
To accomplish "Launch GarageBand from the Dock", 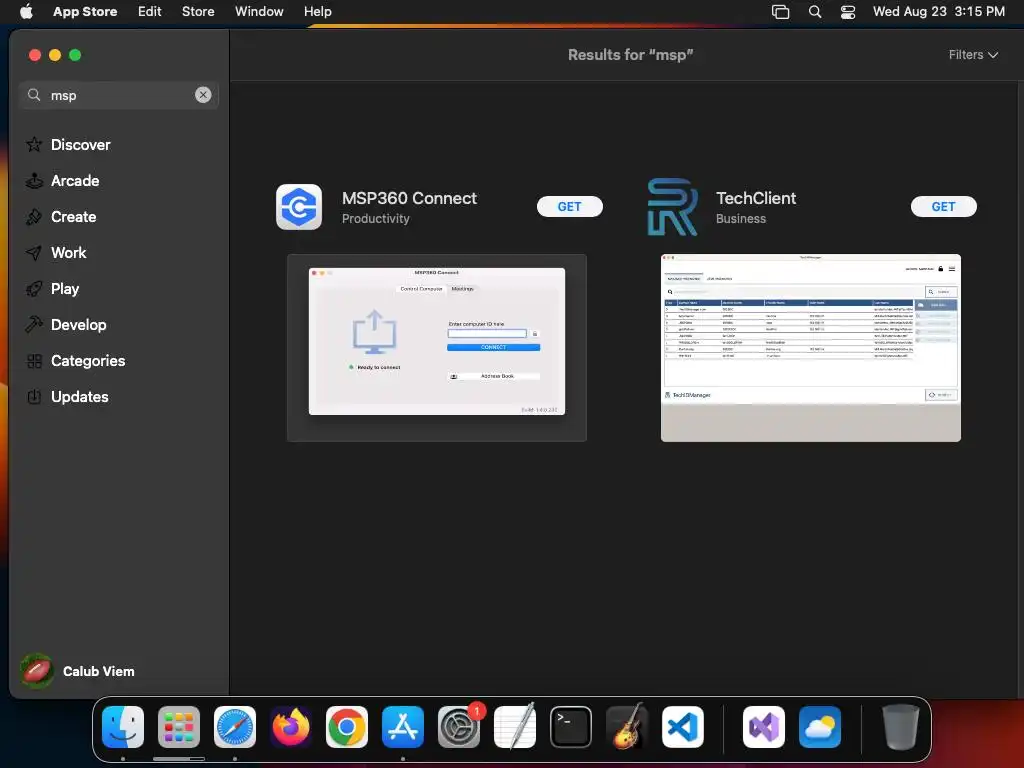I will 627,727.
